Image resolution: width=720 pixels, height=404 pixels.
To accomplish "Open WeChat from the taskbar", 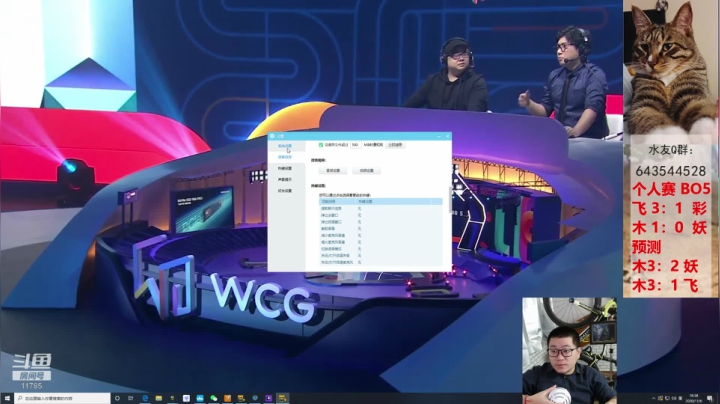I will pos(214,398).
